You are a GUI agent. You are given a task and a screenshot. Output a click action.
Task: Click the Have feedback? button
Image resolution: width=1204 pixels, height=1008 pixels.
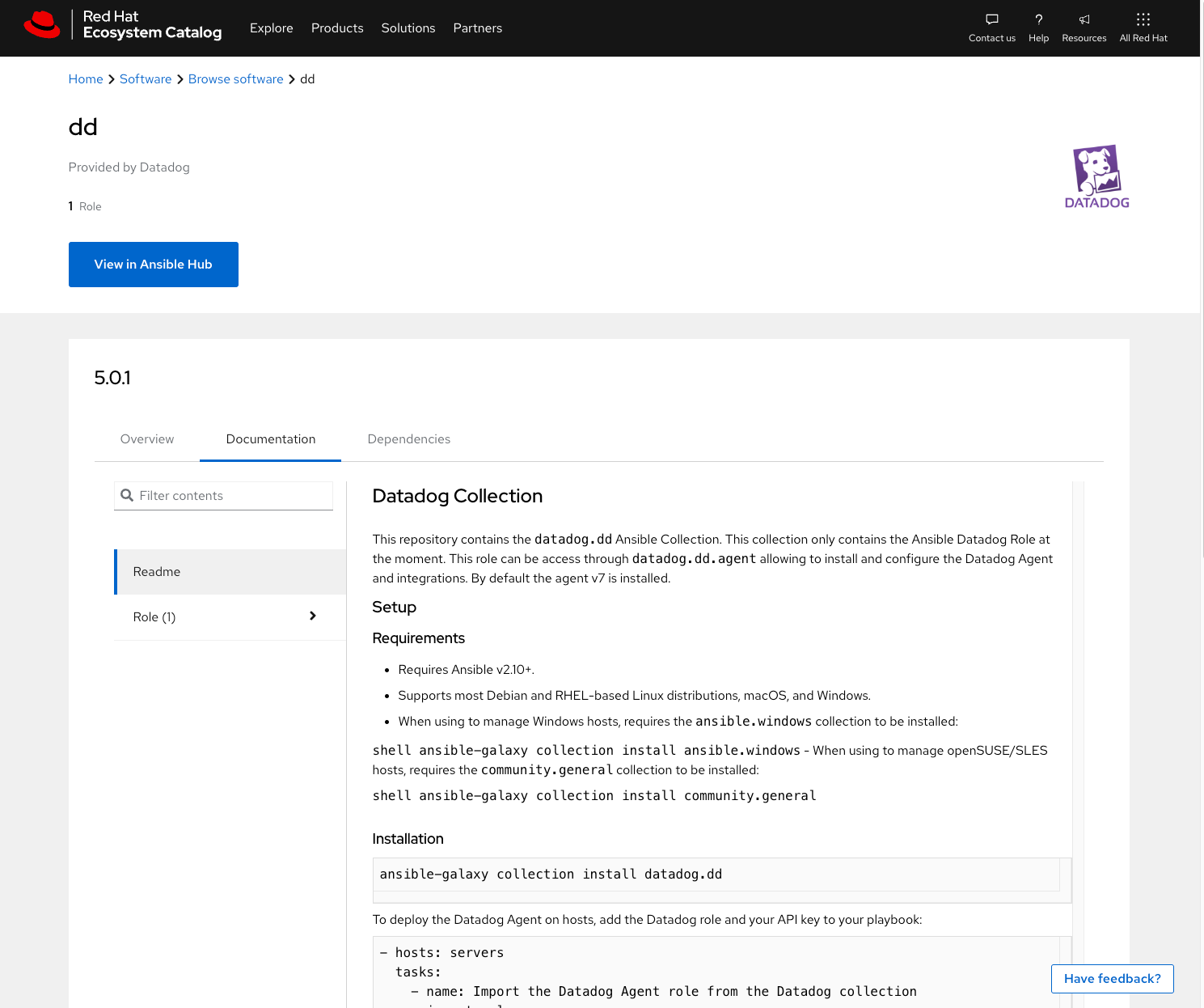click(1112, 978)
